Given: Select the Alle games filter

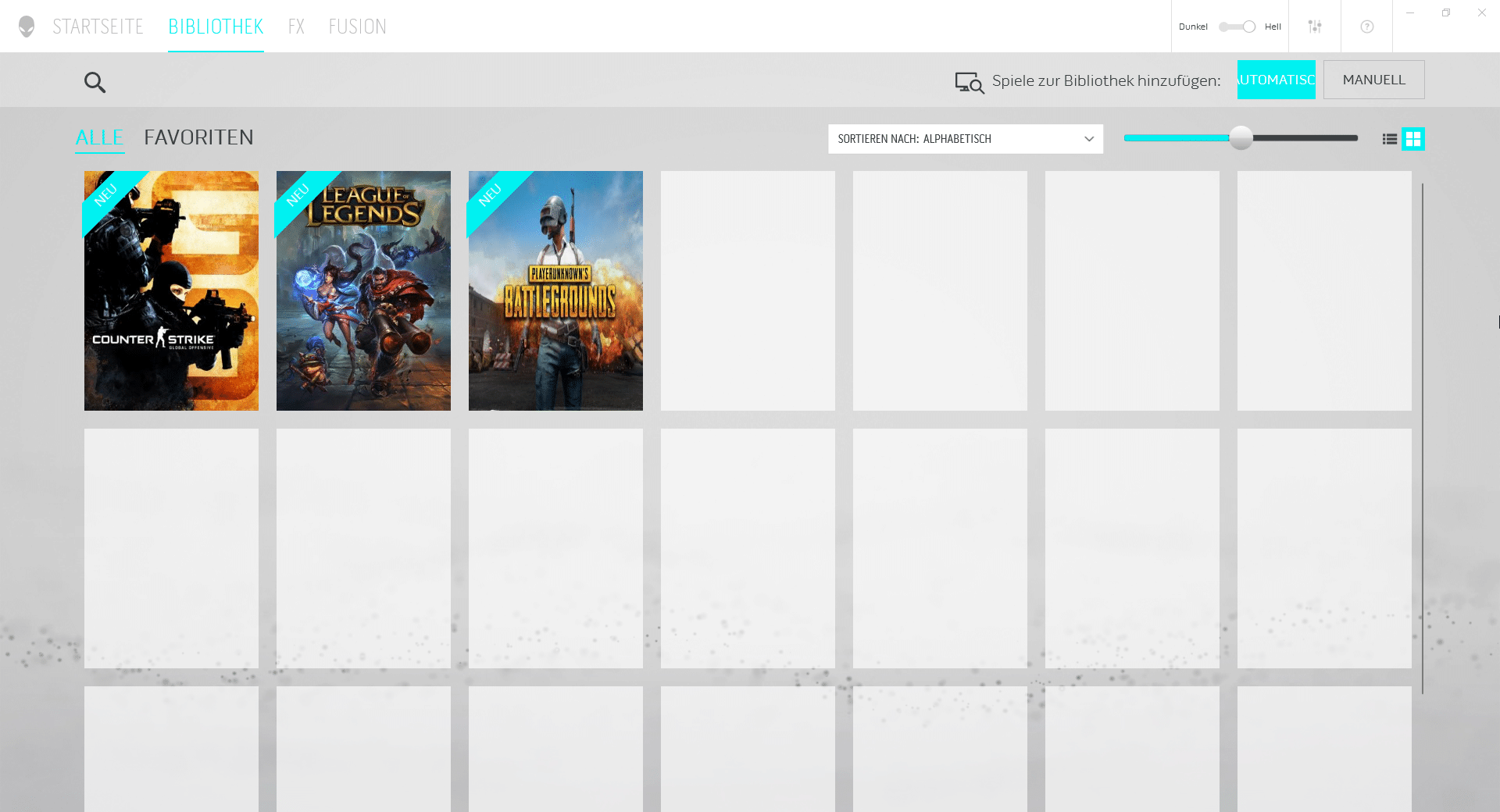Looking at the screenshot, I should [99, 137].
